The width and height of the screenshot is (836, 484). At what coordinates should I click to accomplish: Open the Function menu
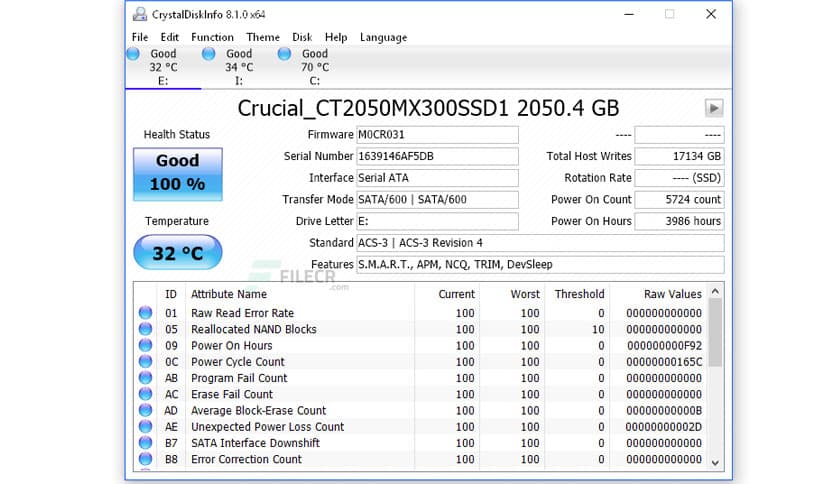coord(212,37)
